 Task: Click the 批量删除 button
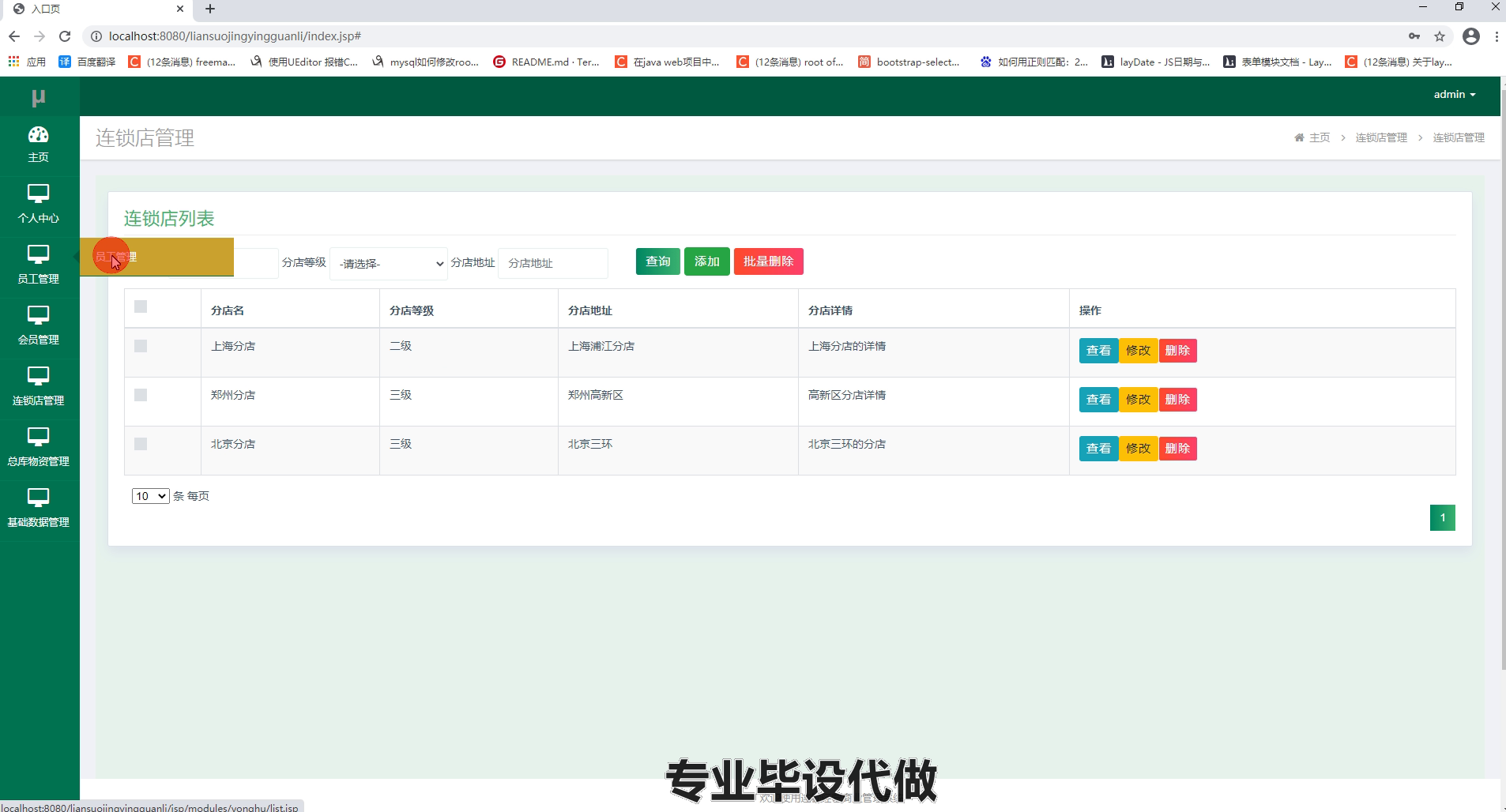pos(768,261)
